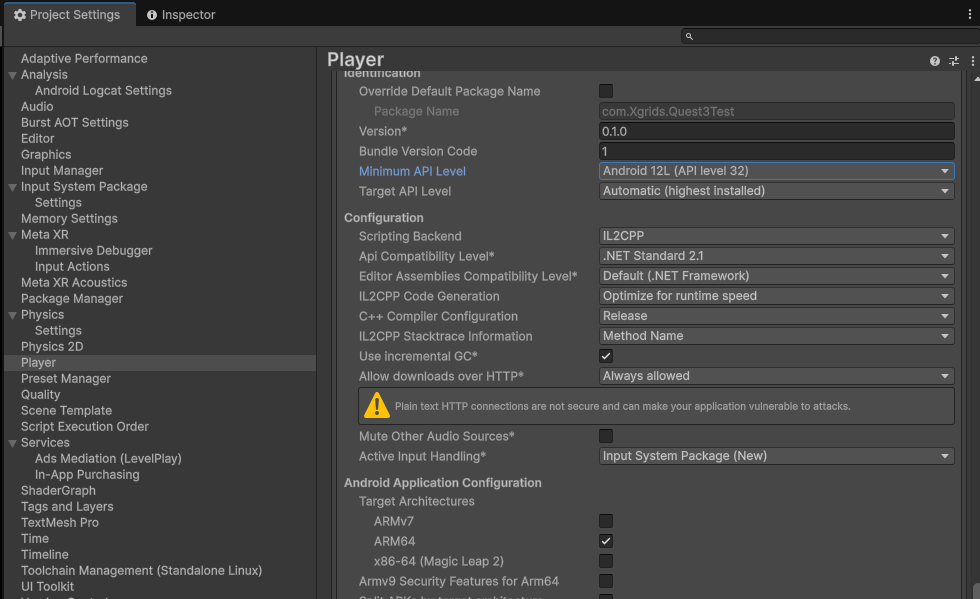This screenshot has width=980, height=599.
Task: Open Meta XR Acoustics settings
Action: click(74, 283)
